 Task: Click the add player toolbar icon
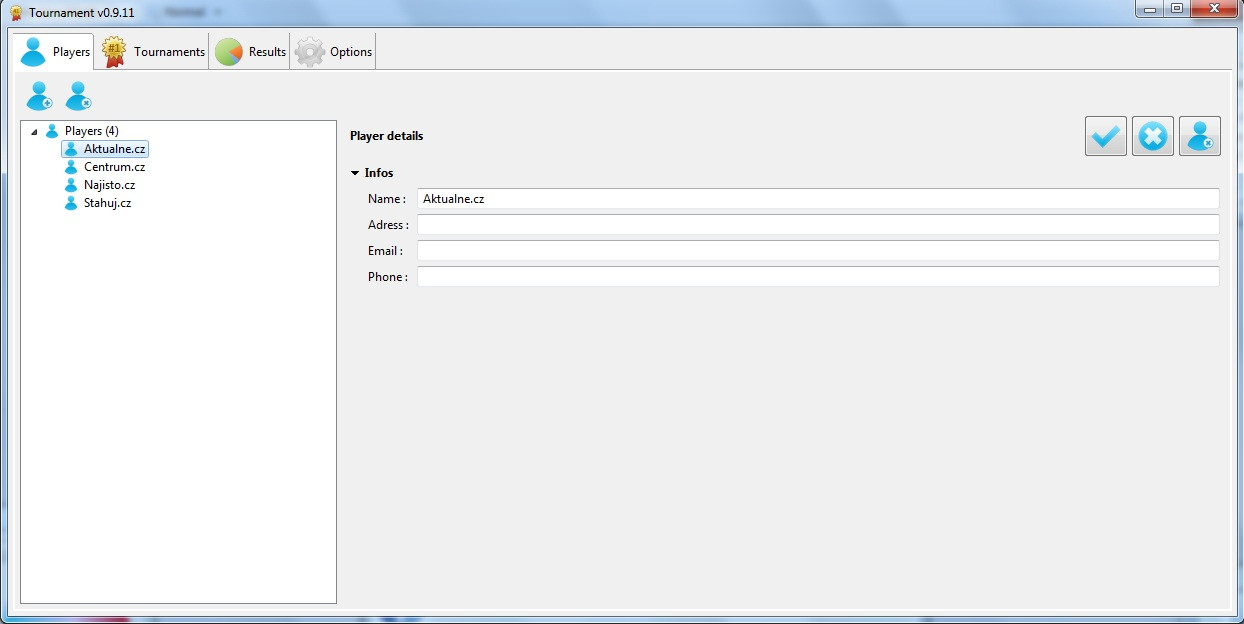39,96
